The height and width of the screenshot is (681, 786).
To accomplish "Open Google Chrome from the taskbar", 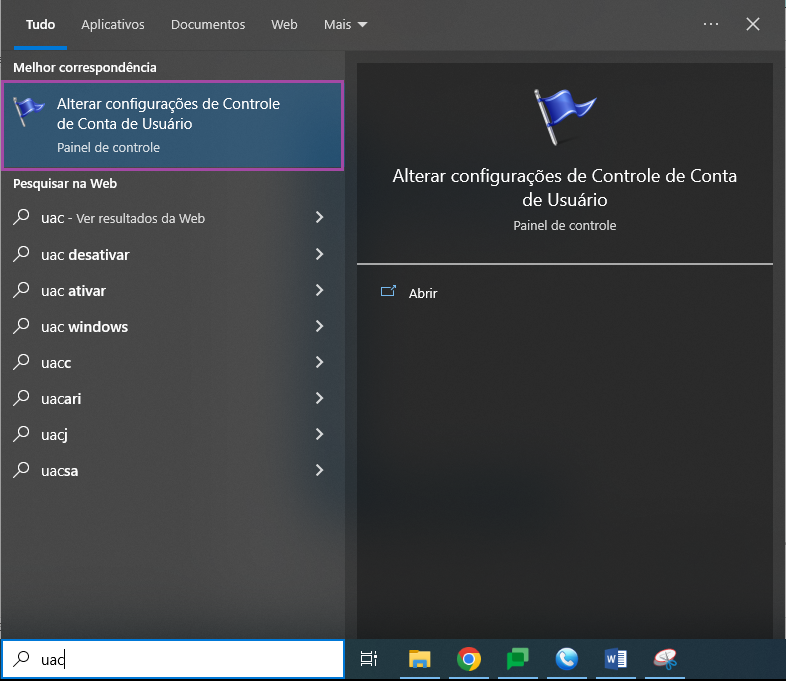I will click(469, 658).
